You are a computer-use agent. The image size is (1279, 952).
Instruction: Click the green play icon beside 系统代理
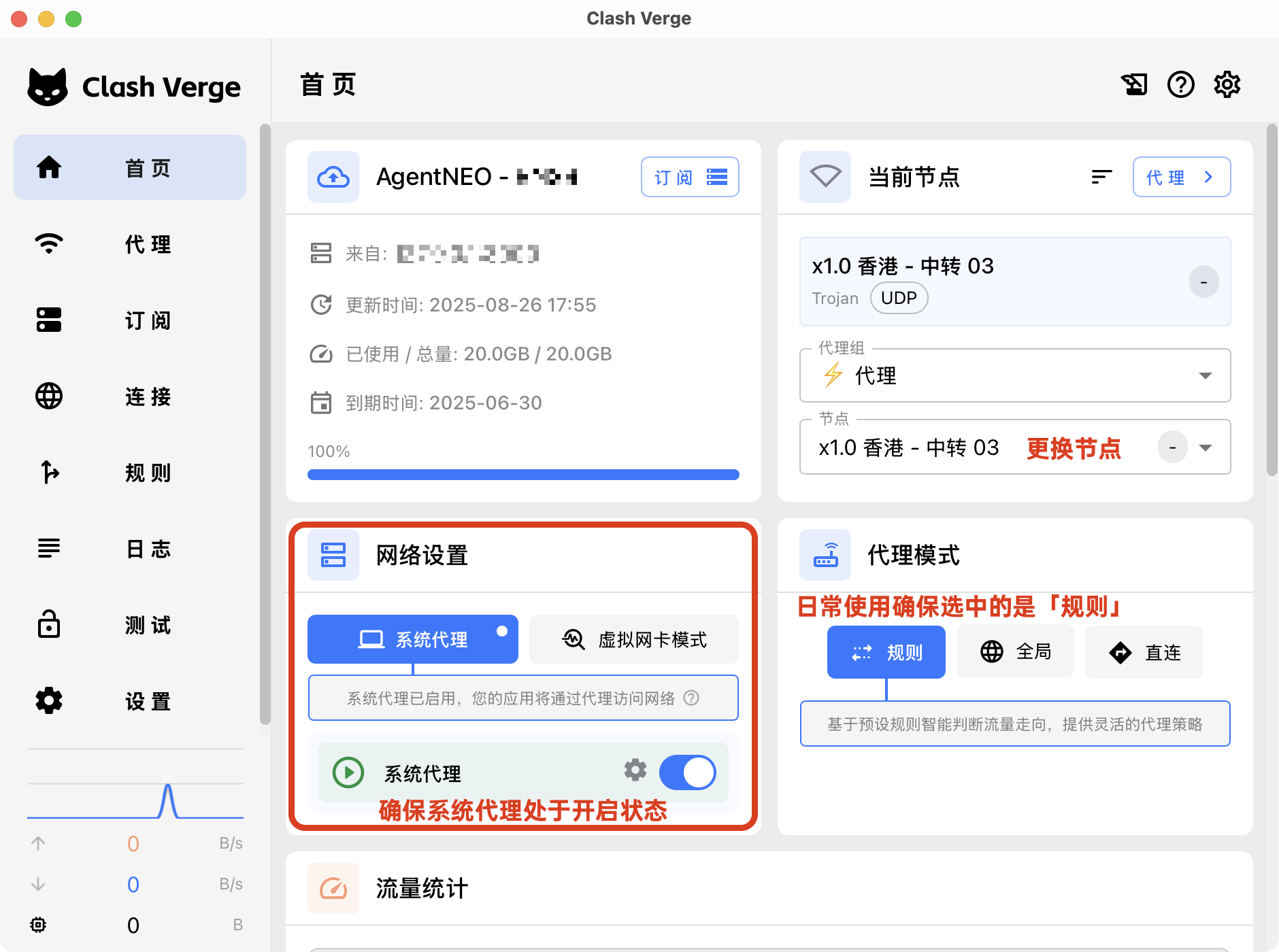coord(348,773)
